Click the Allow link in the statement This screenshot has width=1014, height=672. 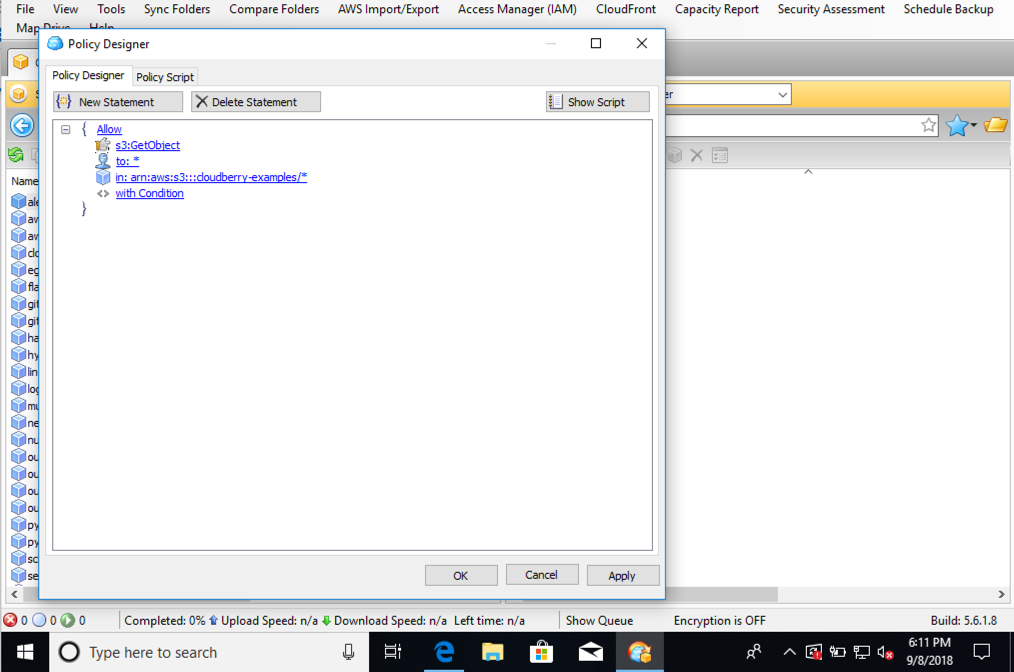click(x=108, y=129)
